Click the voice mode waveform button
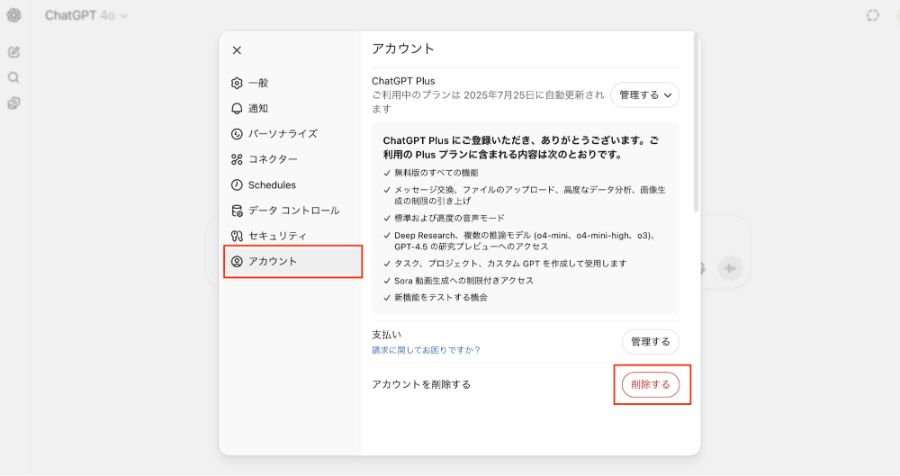900x476 pixels. click(x=730, y=268)
